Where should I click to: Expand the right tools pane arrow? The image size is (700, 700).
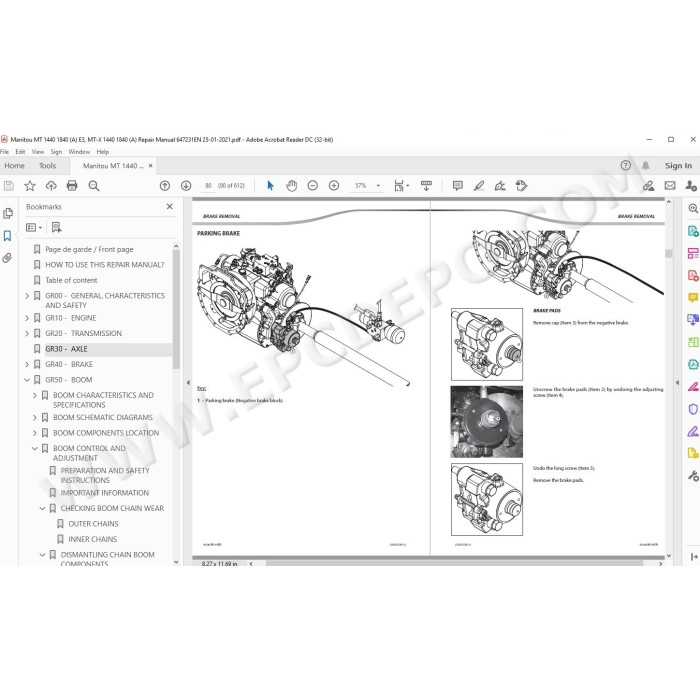tap(678, 383)
